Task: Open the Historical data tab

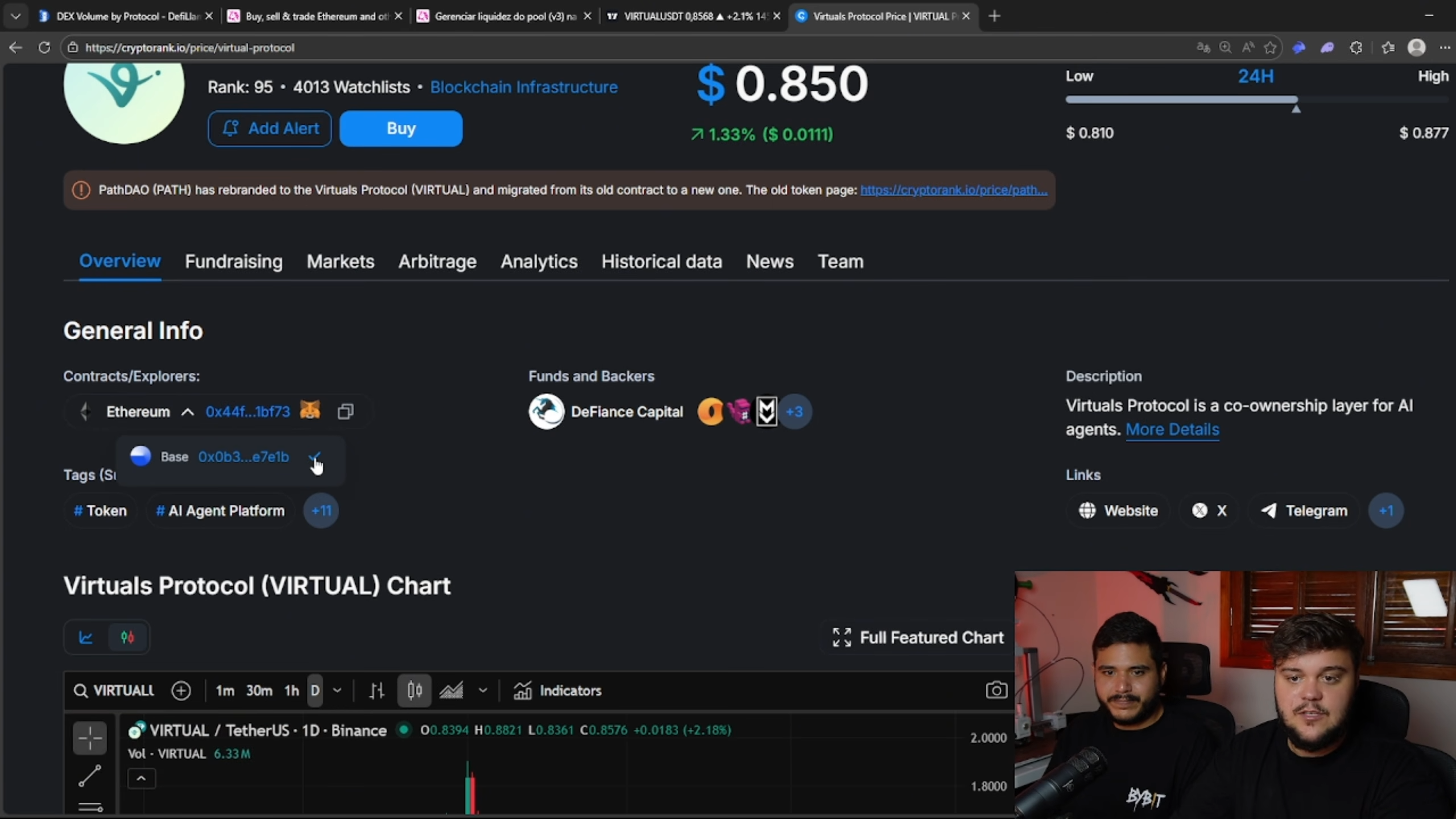Action: (x=662, y=262)
